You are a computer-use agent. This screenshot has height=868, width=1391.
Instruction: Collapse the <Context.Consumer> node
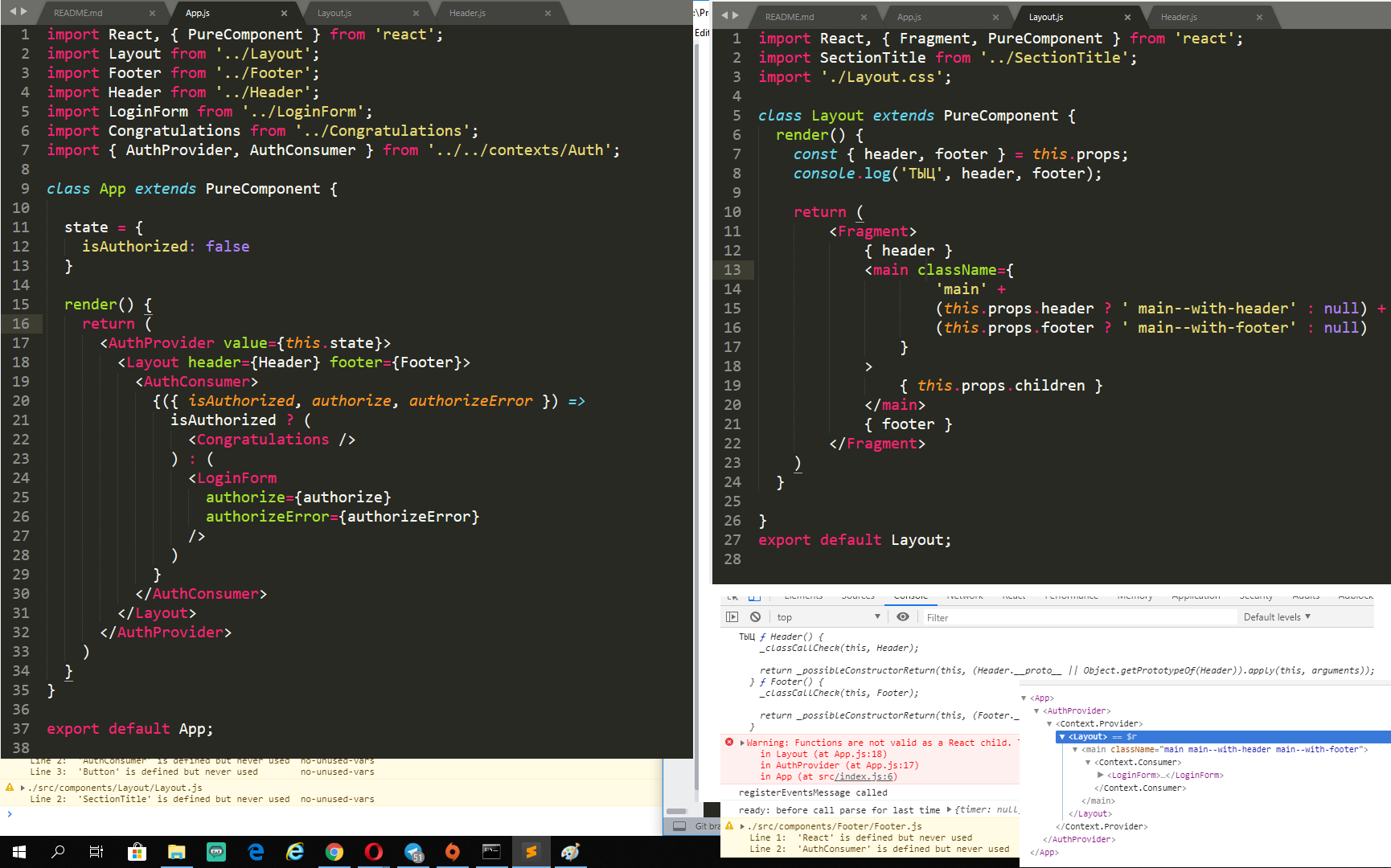[1088, 762]
